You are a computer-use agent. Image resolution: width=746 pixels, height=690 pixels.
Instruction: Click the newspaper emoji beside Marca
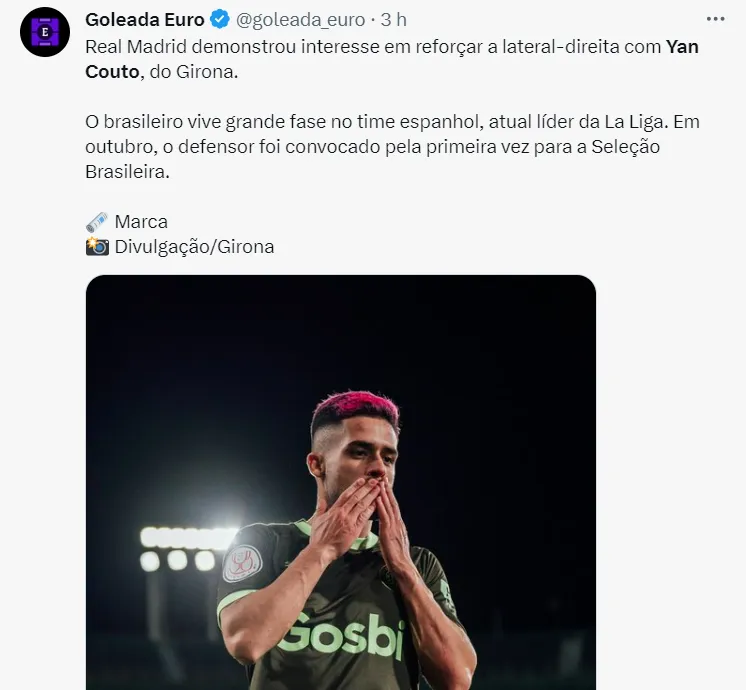point(96,221)
